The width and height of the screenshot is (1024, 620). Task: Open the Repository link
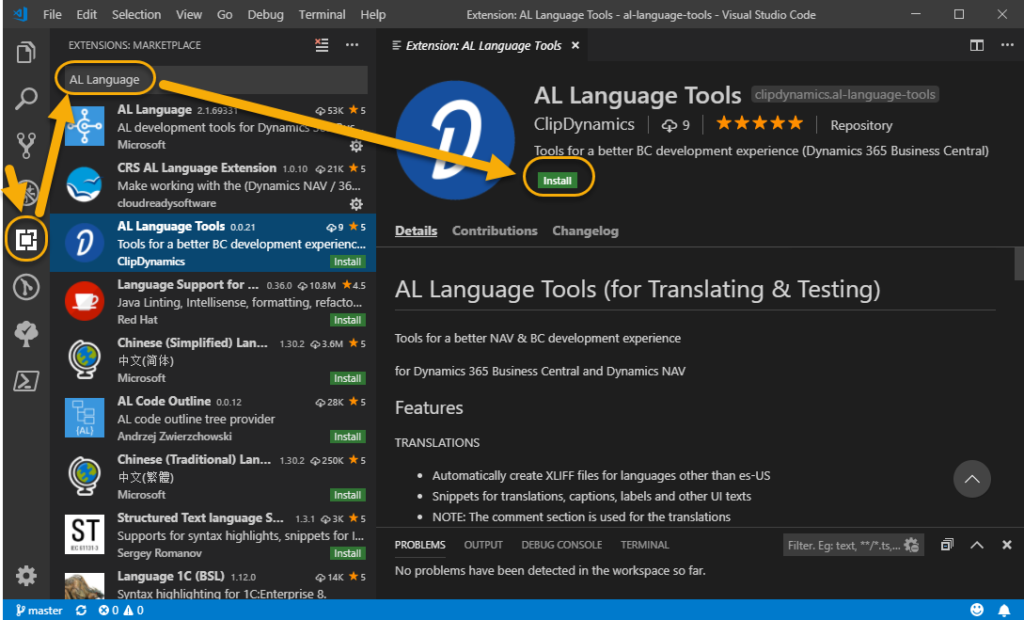pyautogui.click(x=861, y=125)
